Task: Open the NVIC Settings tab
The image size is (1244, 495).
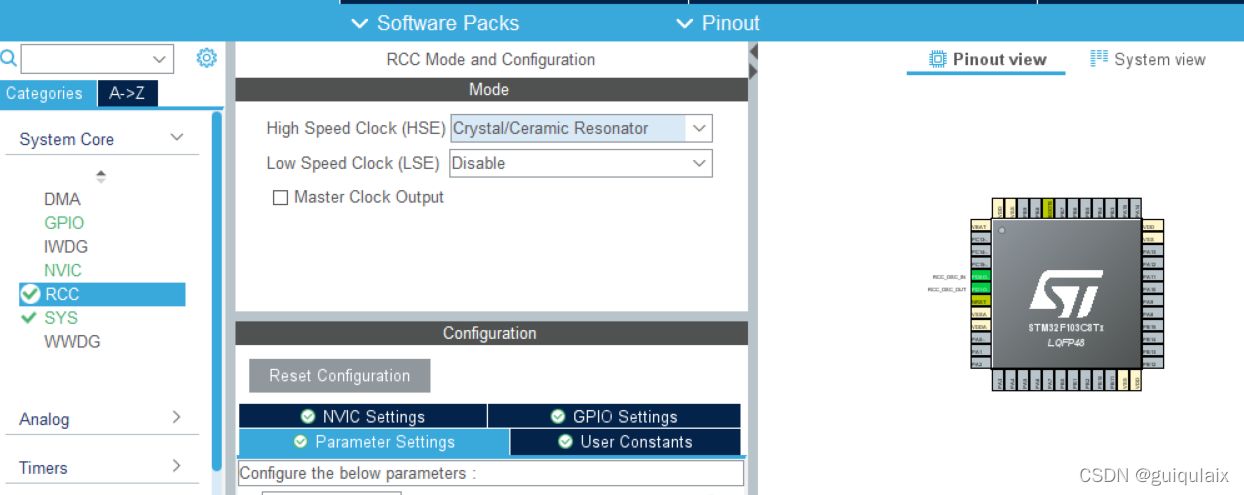Action: (363, 417)
